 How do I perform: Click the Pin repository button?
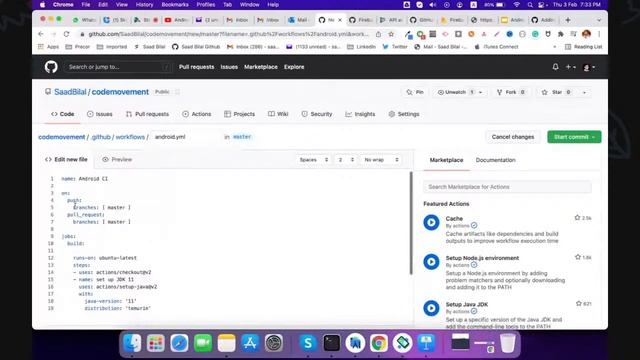pyautogui.click(x=415, y=92)
